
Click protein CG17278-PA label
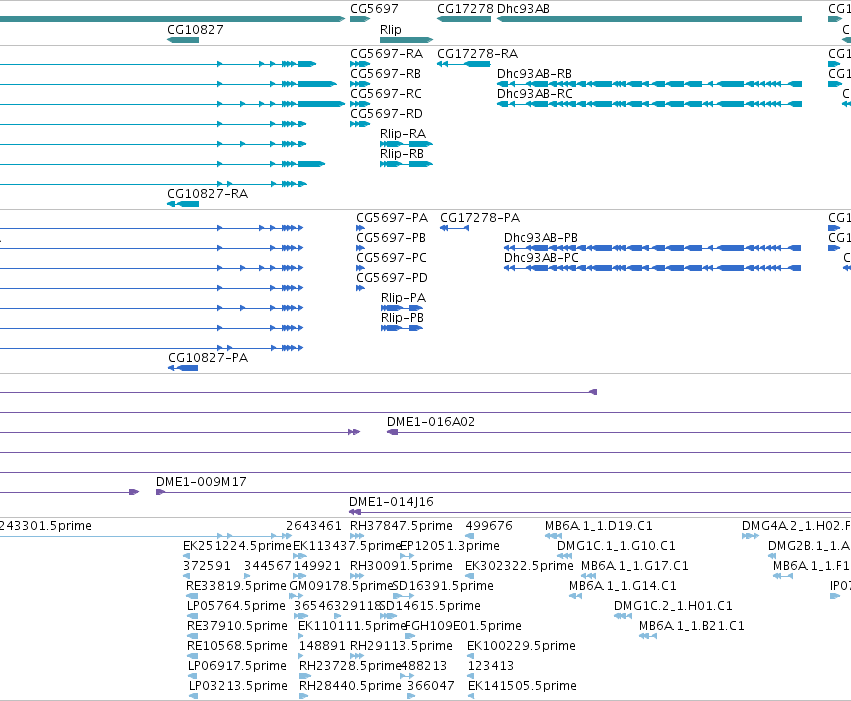480,218
